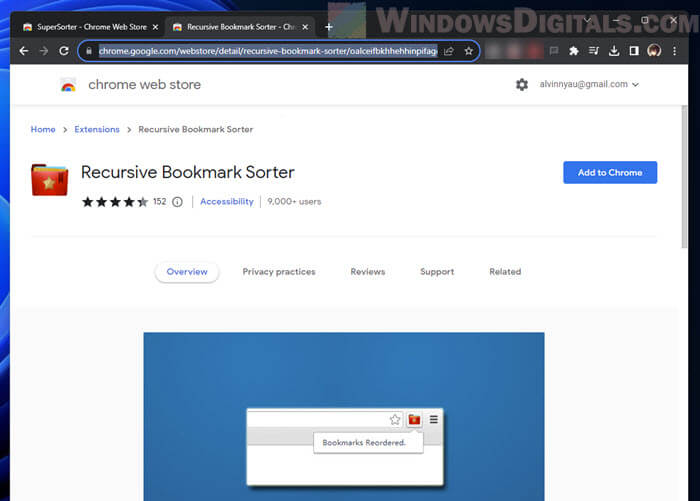The width and height of the screenshot is (700, 501).
Task: Click the Accessibility category link
Action: (227, 202)
